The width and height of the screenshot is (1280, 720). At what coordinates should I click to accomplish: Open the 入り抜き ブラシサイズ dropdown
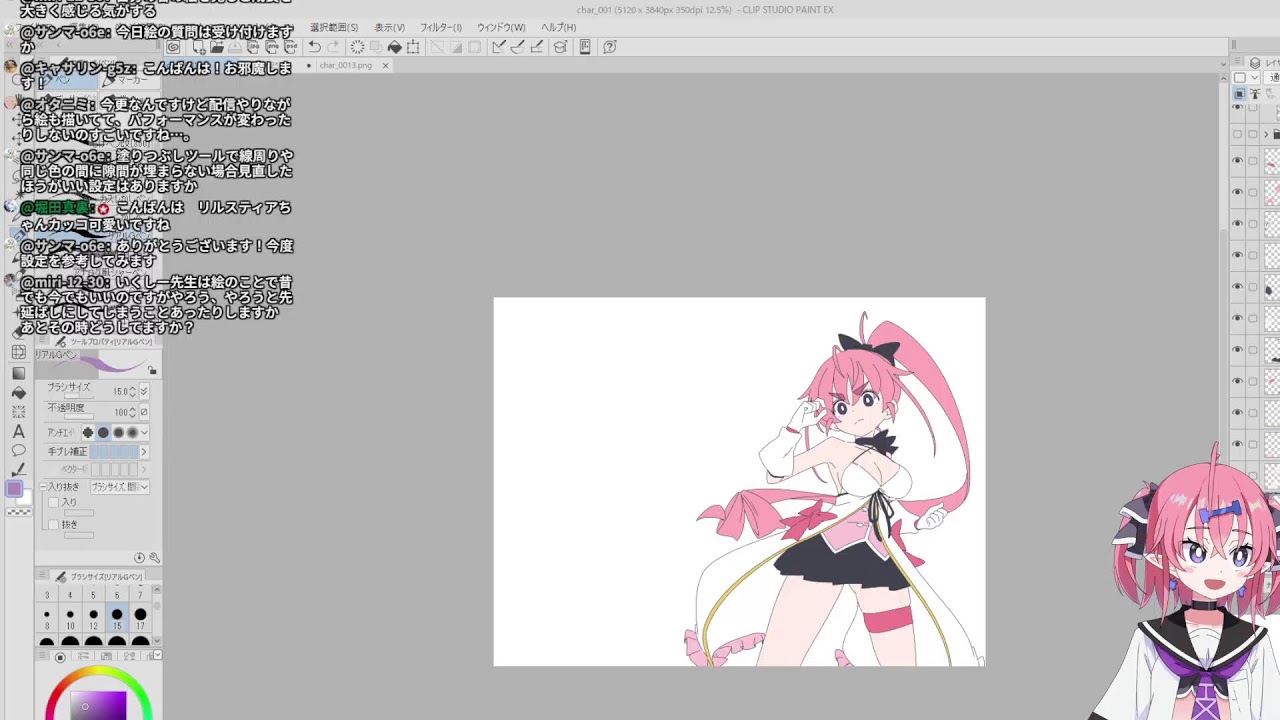tap(120, 487)
